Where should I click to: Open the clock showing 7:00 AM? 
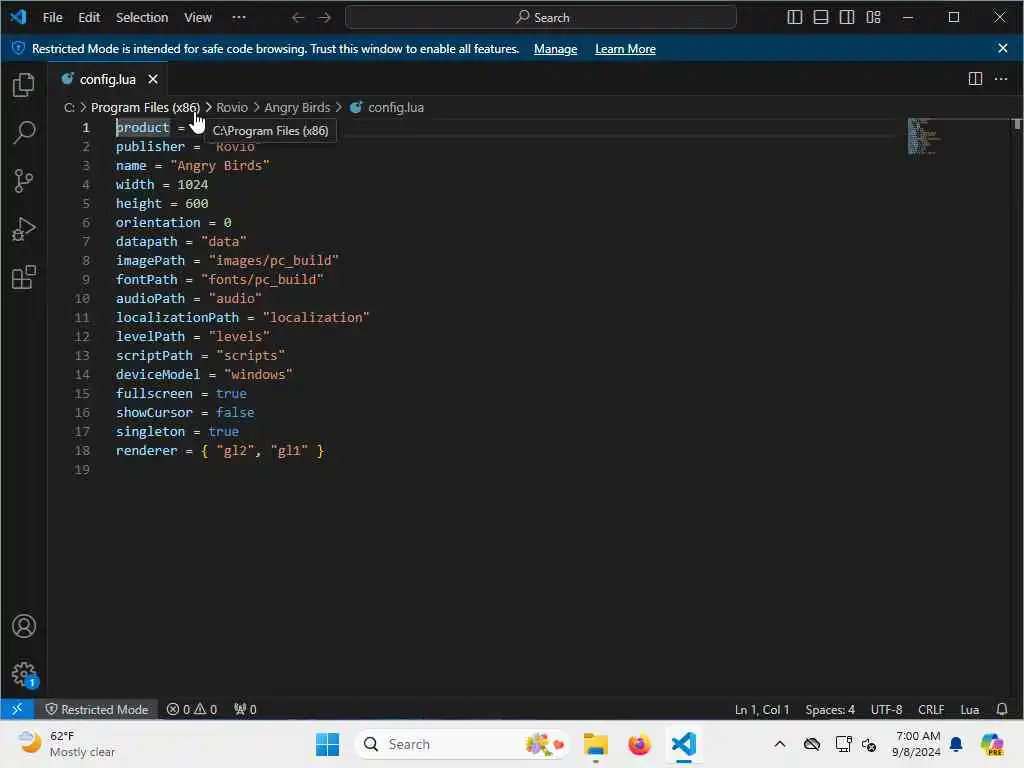coord(917,743)
